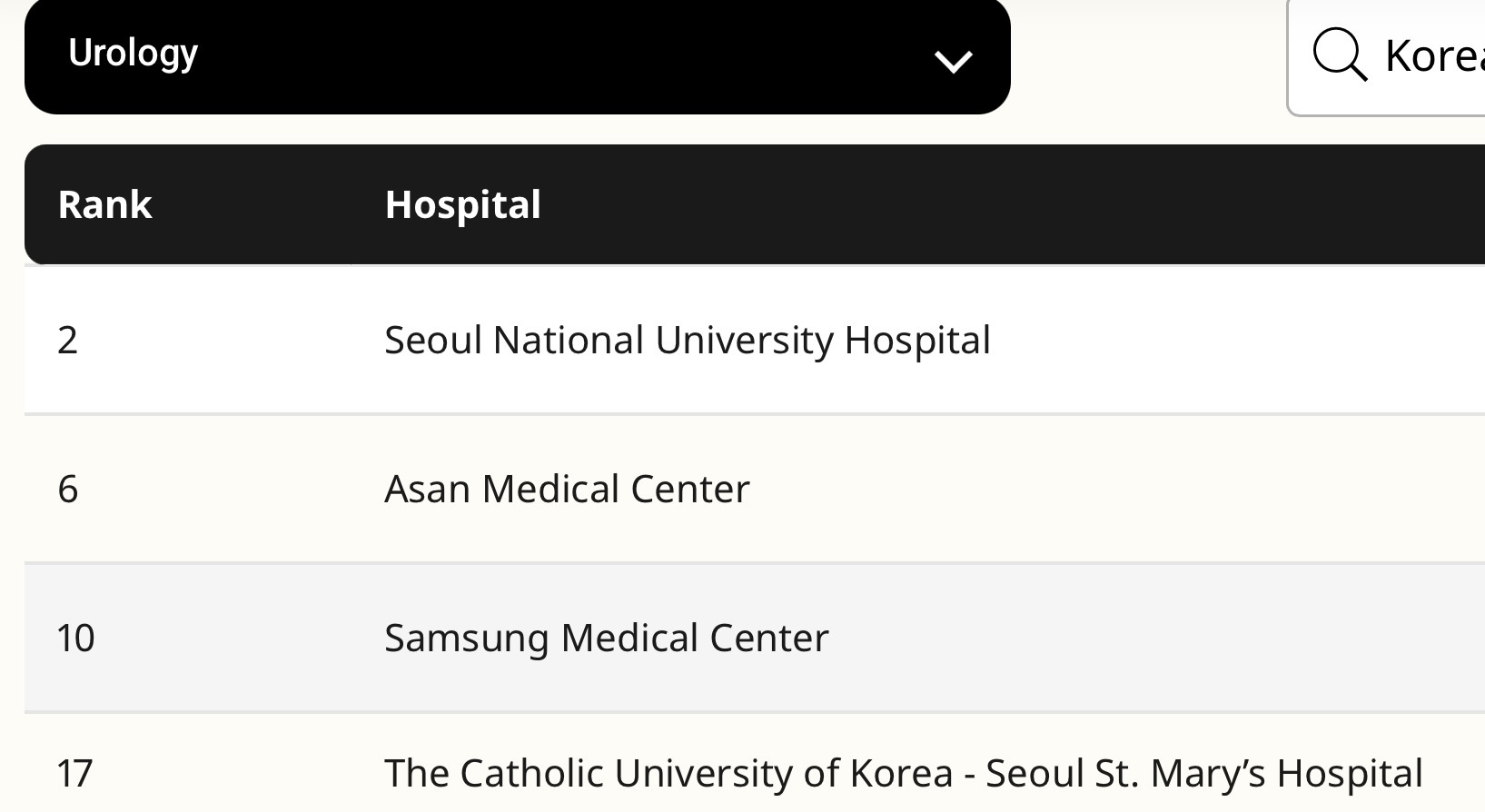
Task: Sort by the Rank column header
Action: pyautogui.click(x=104, y=204)
